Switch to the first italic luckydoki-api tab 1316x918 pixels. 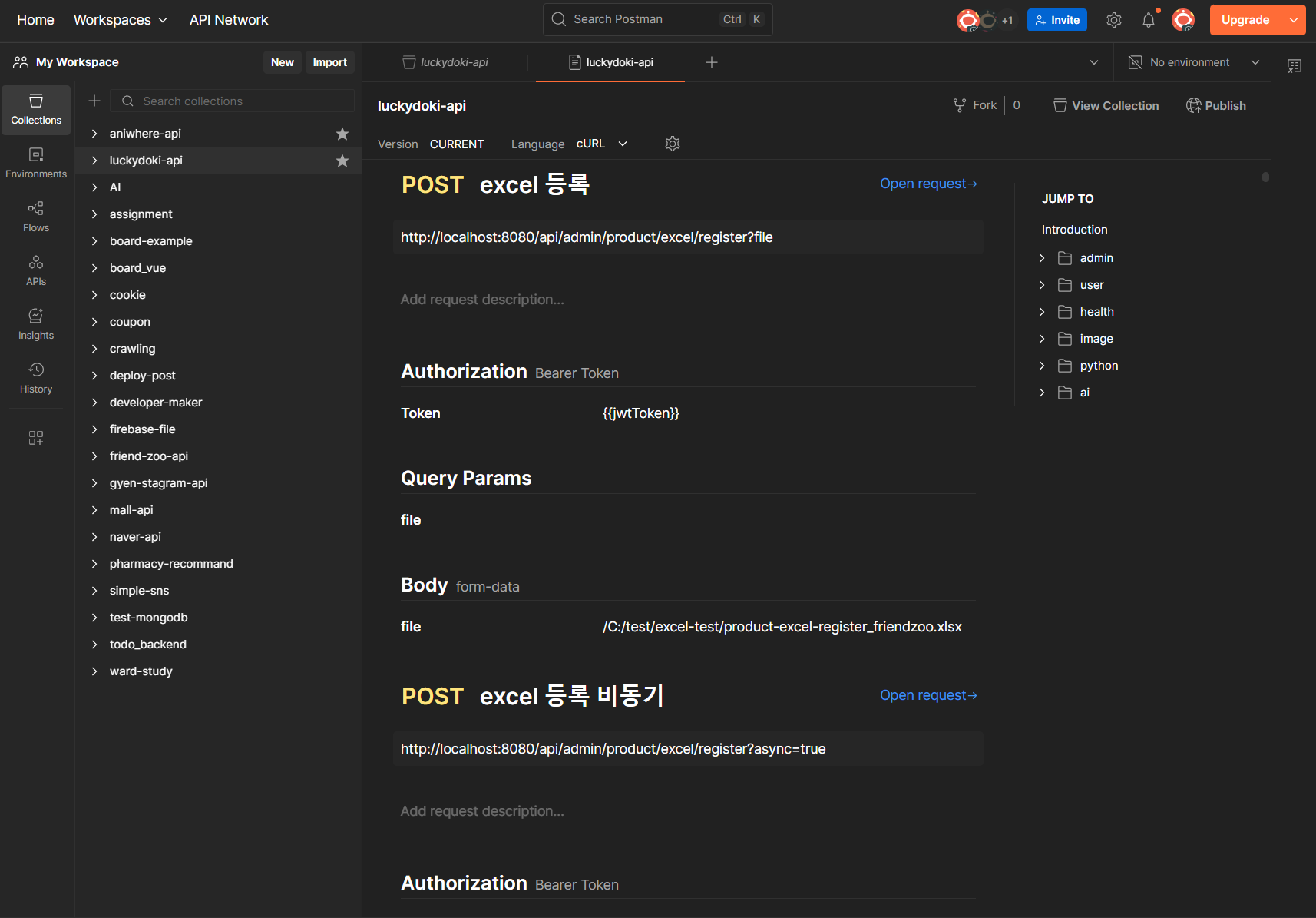coord(446,62)
